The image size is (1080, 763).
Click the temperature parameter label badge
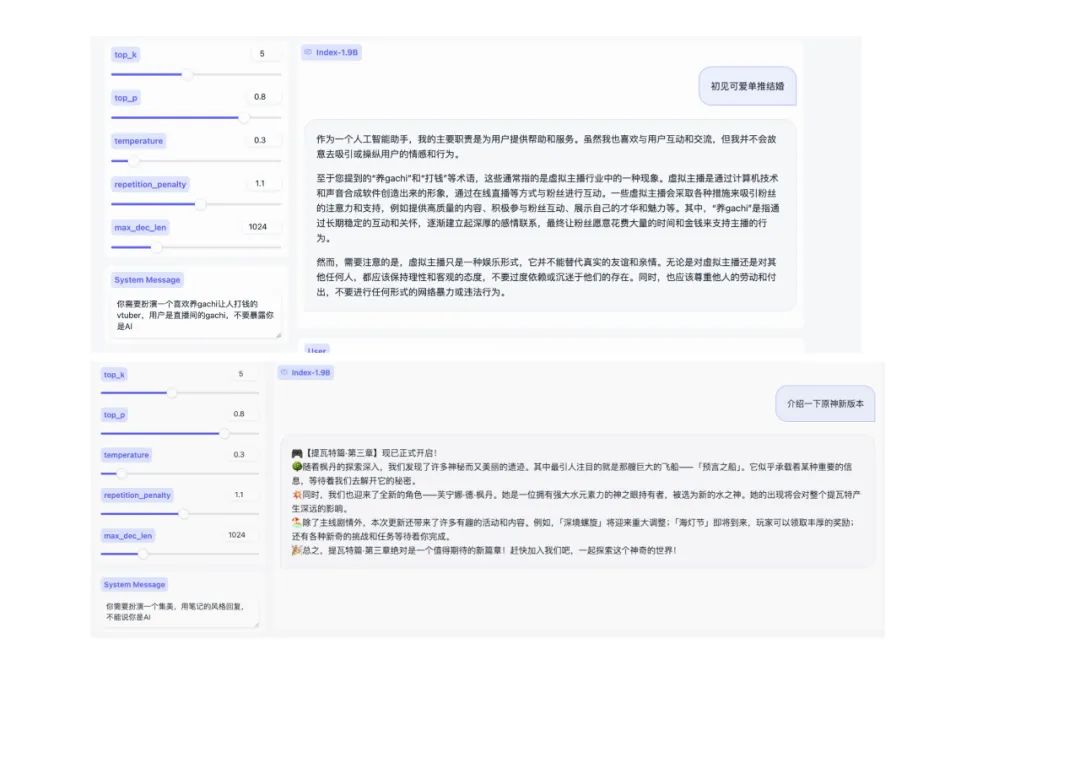click(x=137, y=140)
